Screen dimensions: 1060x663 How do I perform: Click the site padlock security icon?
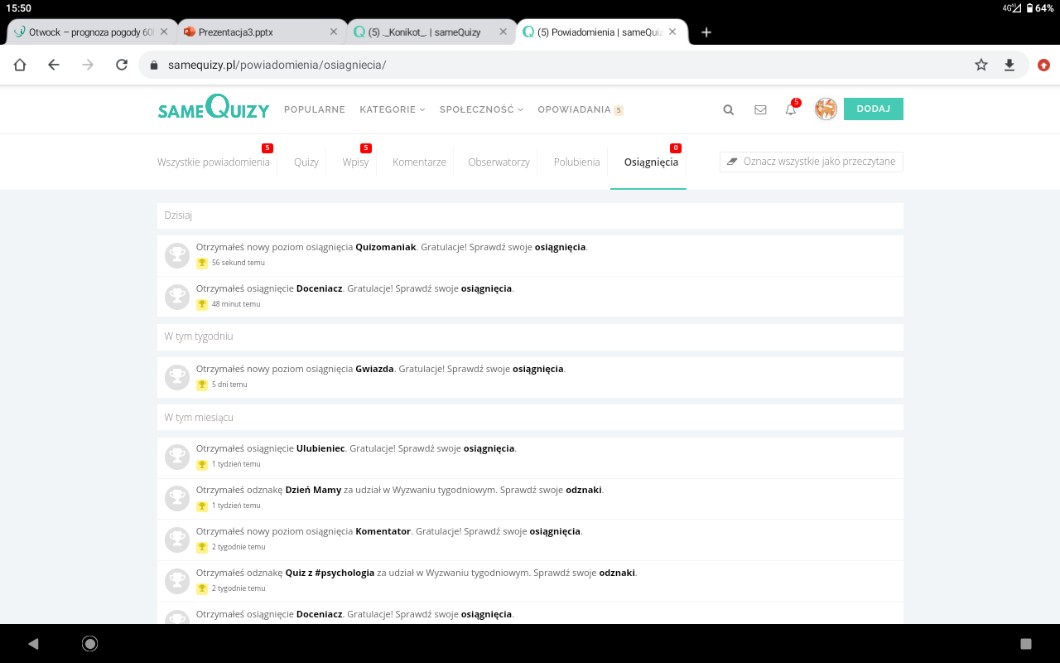tap(154, 65)
